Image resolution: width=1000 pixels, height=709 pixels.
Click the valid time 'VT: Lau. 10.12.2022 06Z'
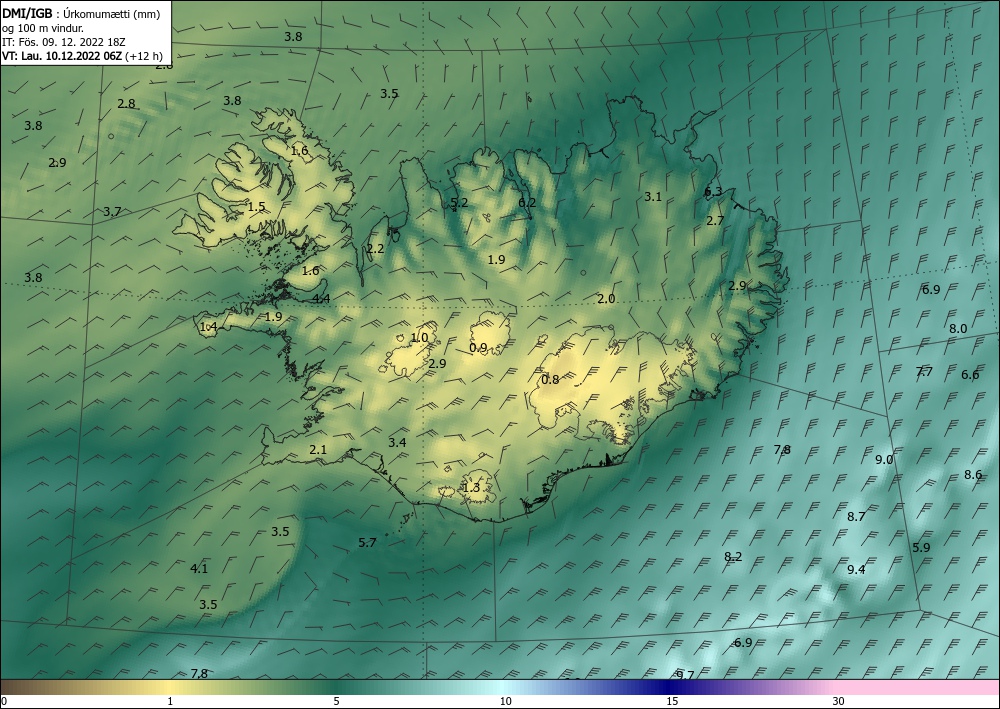coord(62,56)
